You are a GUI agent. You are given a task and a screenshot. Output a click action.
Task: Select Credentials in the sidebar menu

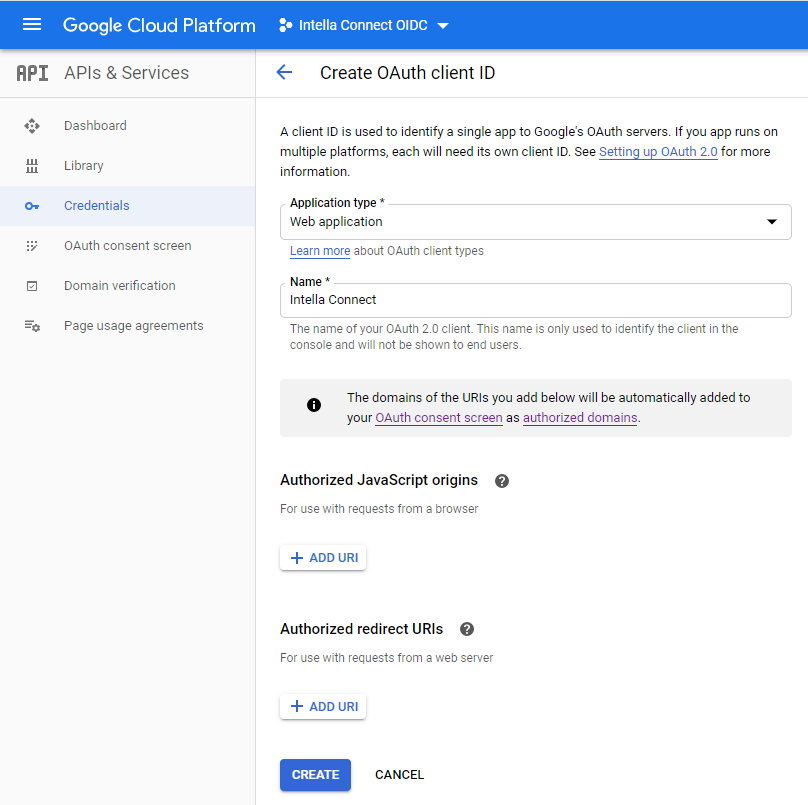[96, 205]
